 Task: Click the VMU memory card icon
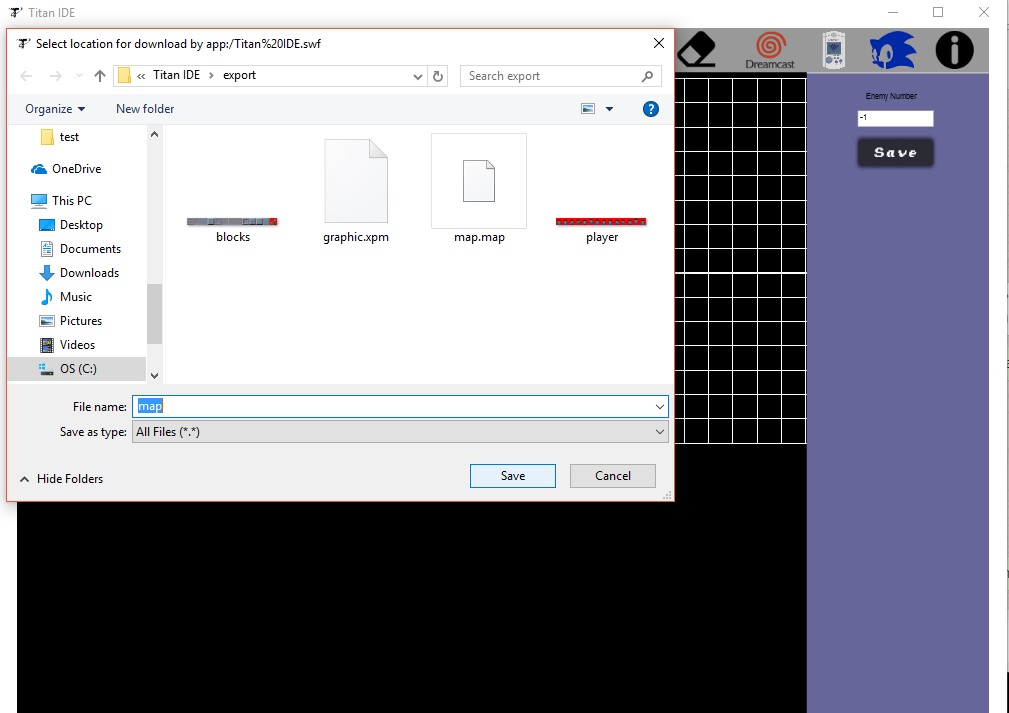click(x=834, y=50)
